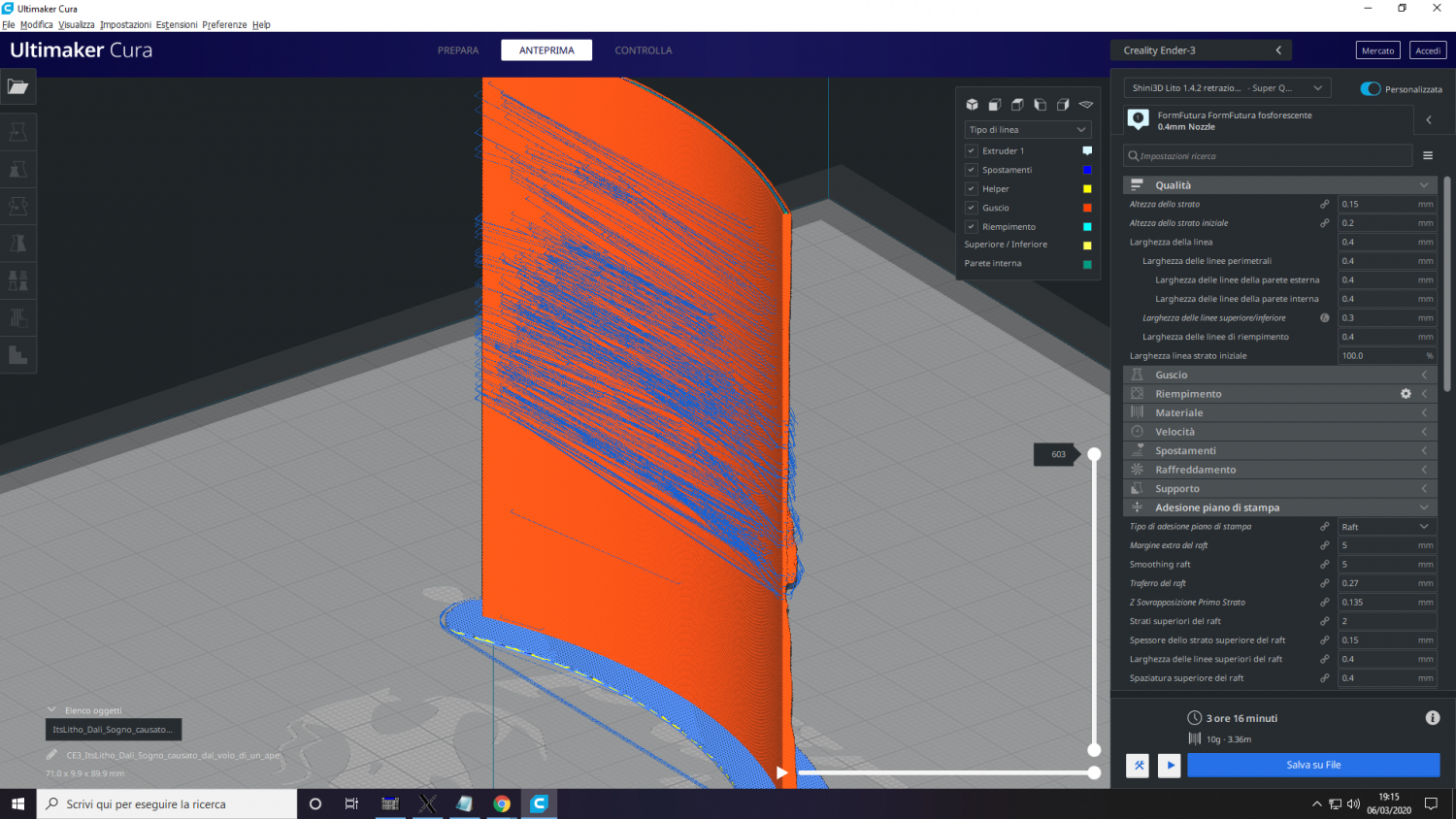Collapse the Adesione piano di stampa section
Image resolution: width=1456 pixels, height=819 pixels.
coord(1280,508)
